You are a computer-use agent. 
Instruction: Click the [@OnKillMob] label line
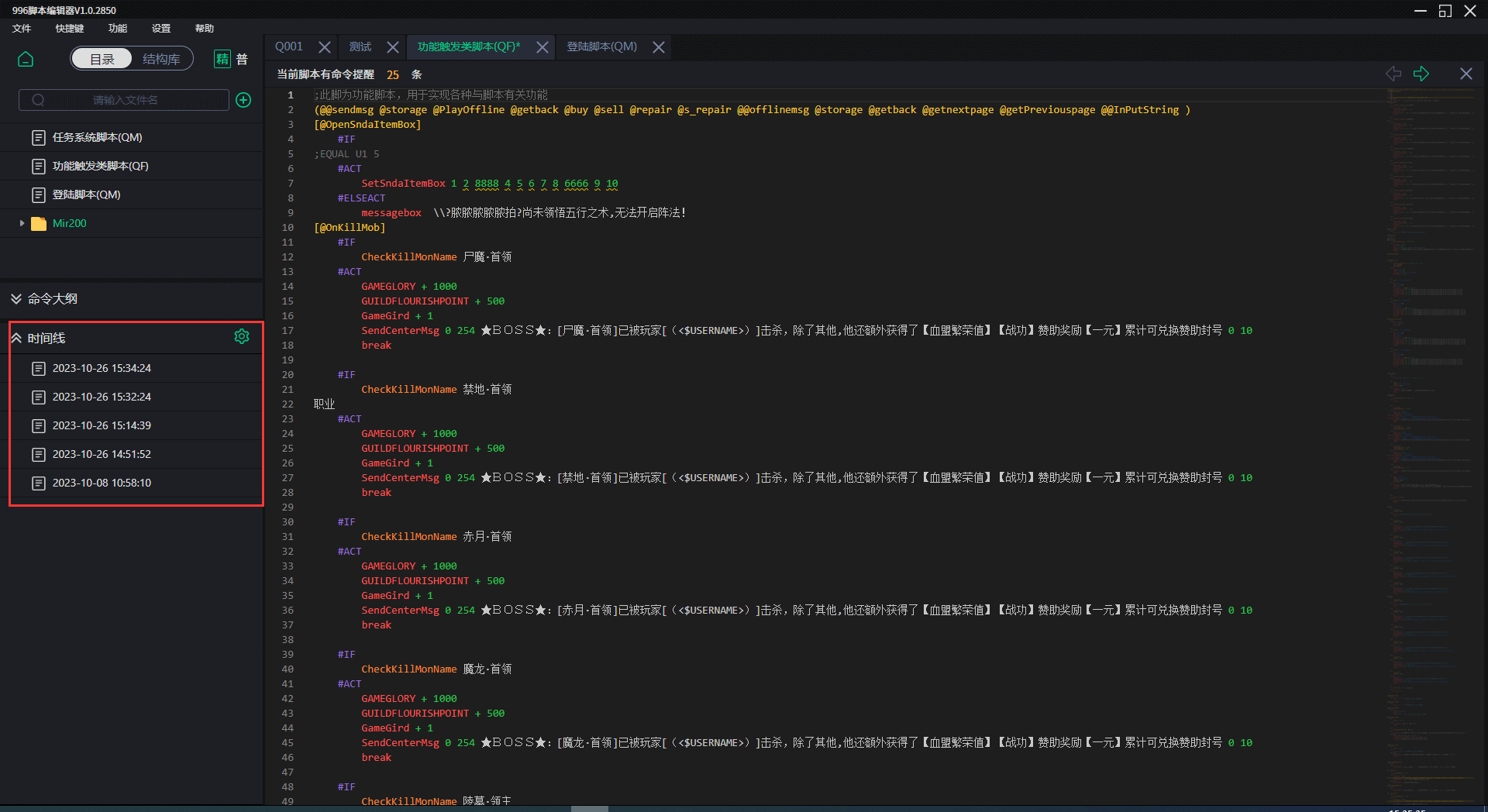click(x=350, y=228)
